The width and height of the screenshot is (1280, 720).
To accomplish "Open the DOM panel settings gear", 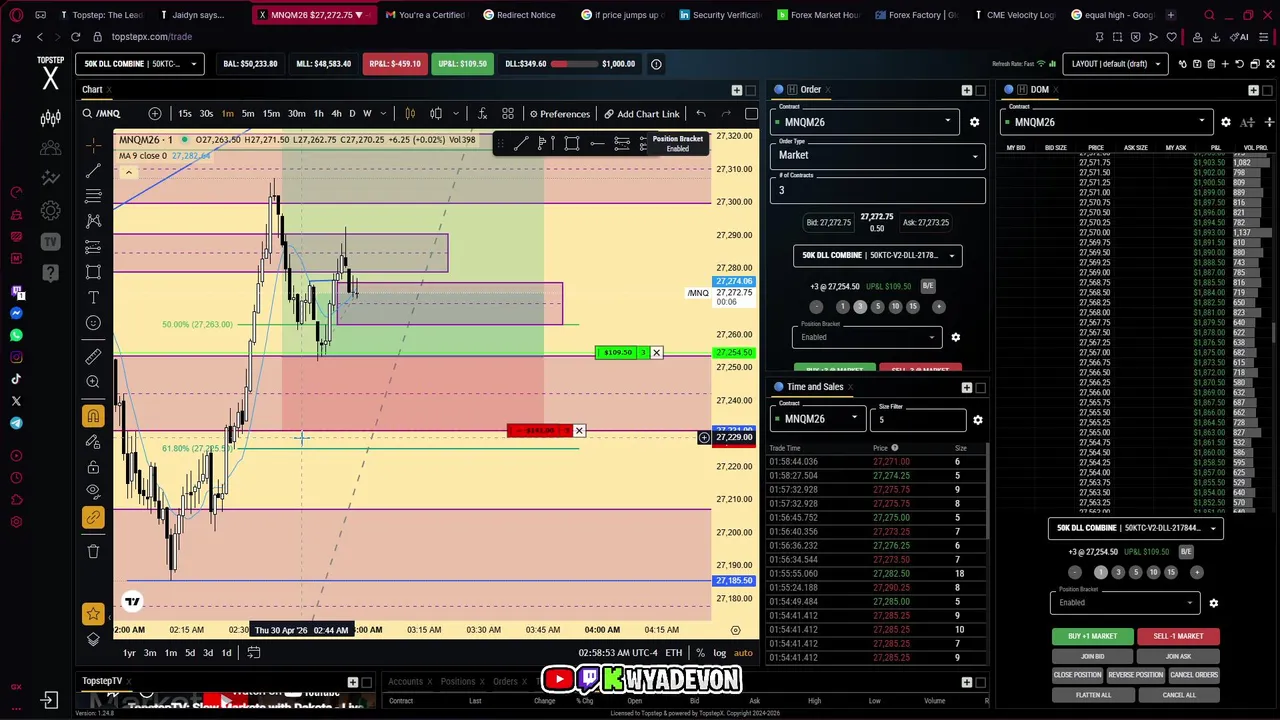I will [1225, 122].
